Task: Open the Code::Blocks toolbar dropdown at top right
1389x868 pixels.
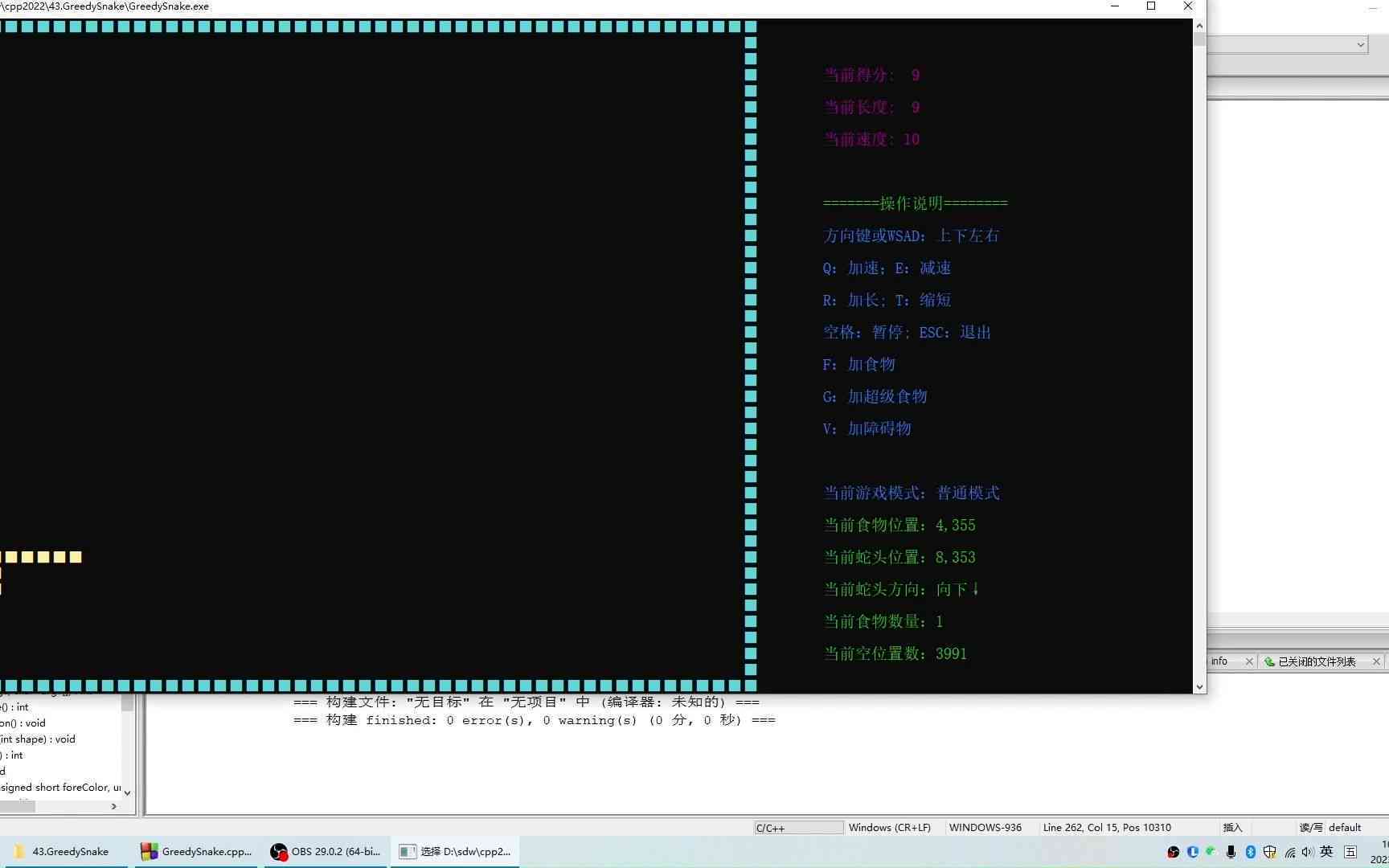Action: (1361, 45)
